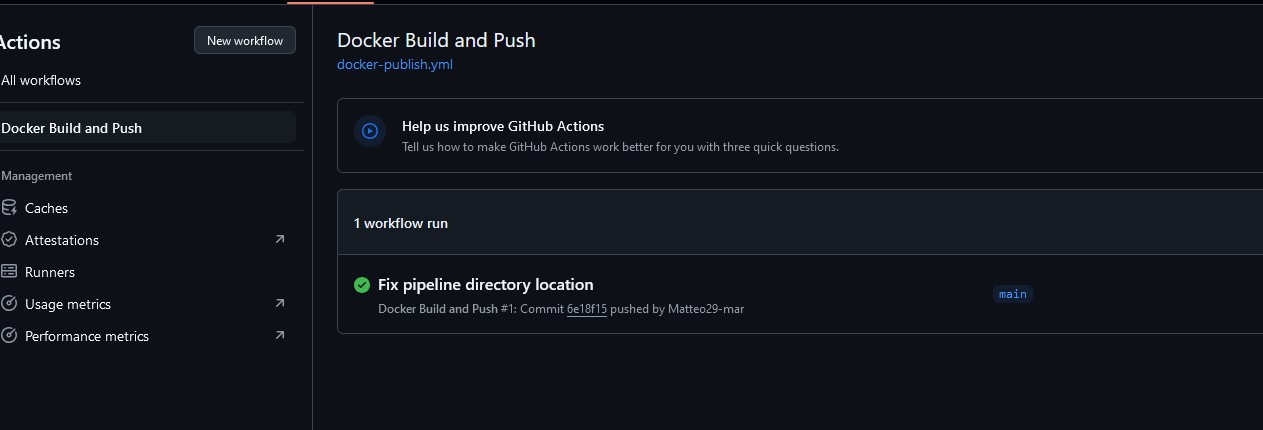This screenshot has height=430, width=1263.
Task: Click the New workflow button
Action: 245,40
